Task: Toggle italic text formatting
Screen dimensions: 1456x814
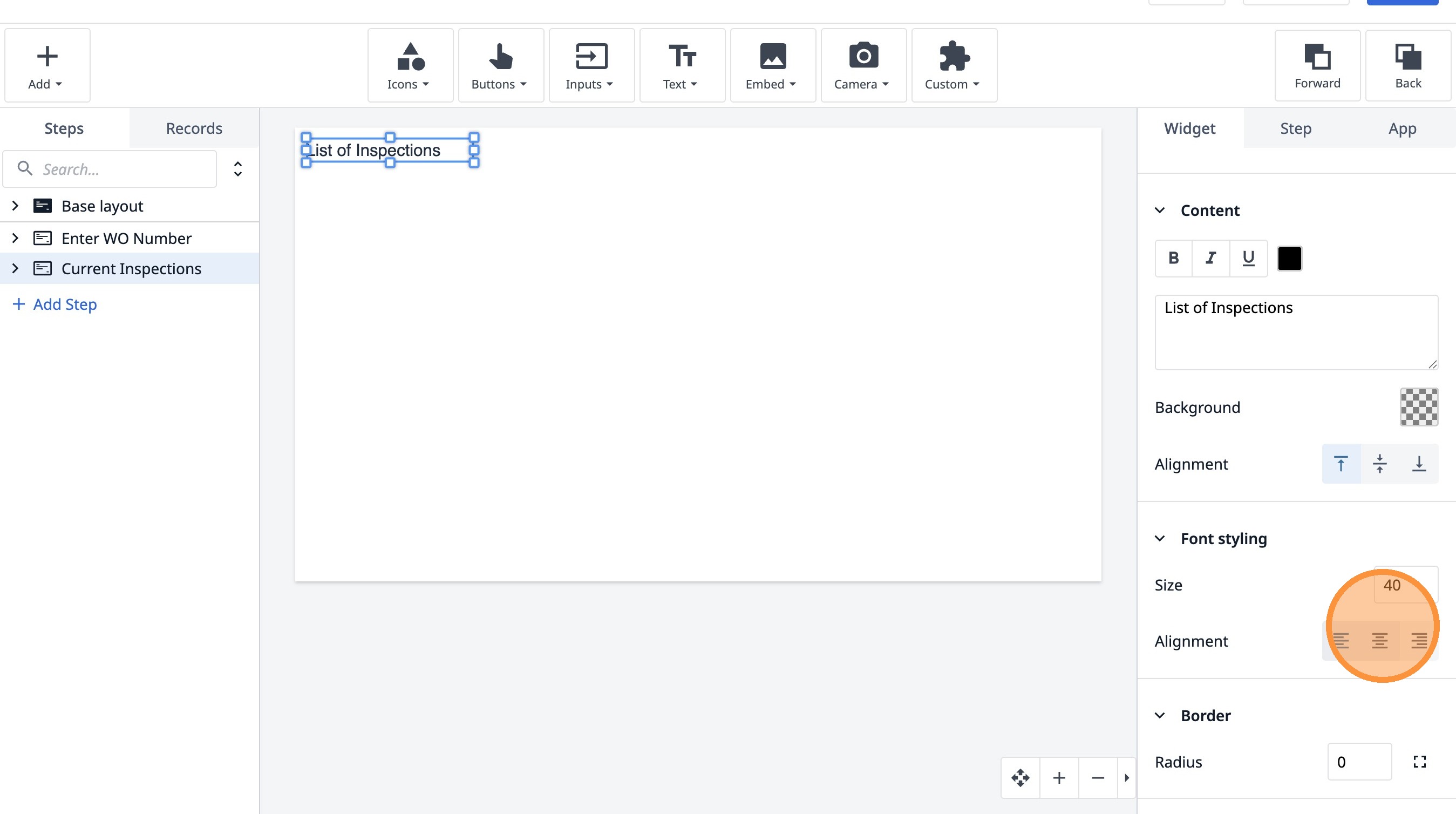Action: click(1210, 259)
